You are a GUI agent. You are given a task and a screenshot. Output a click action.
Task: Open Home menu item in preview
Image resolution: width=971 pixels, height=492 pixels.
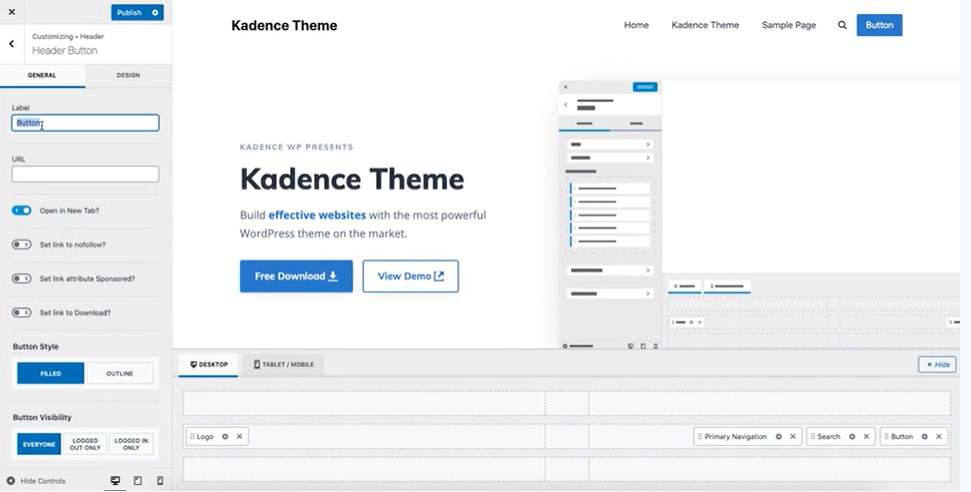point(636,25)
